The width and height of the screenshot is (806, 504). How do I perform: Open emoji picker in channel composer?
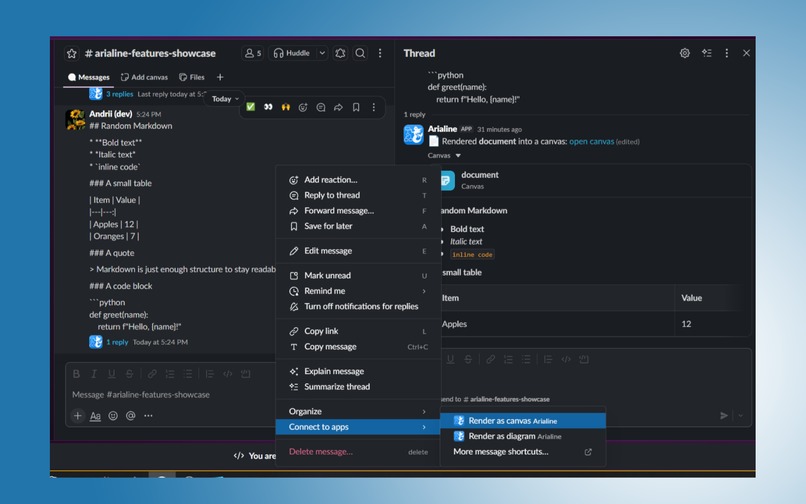pyautogui.click(x=113, y=416)
